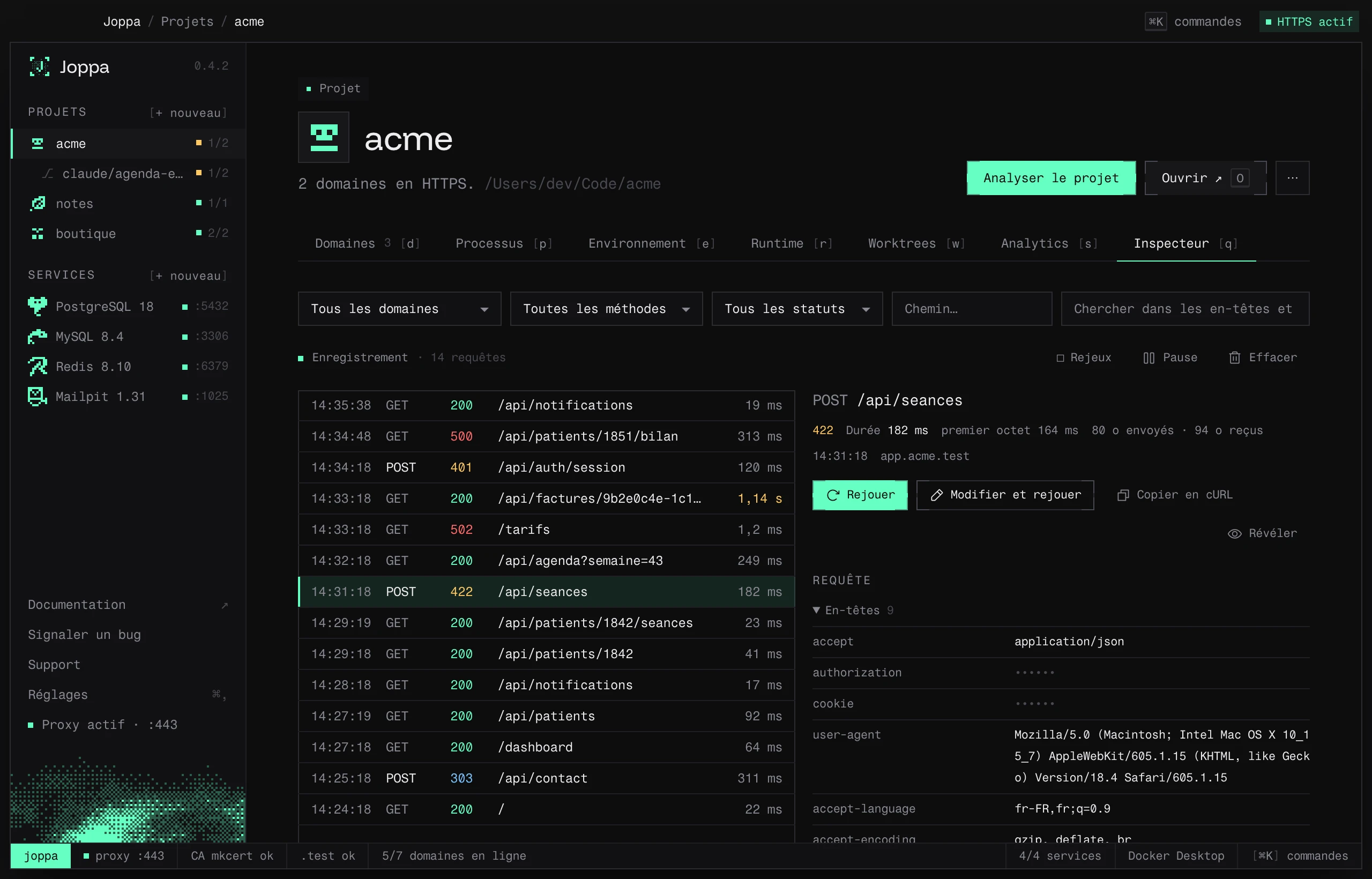1372x879 pixels.
Task: Click the Pause recording icon
Action: 1149,358
